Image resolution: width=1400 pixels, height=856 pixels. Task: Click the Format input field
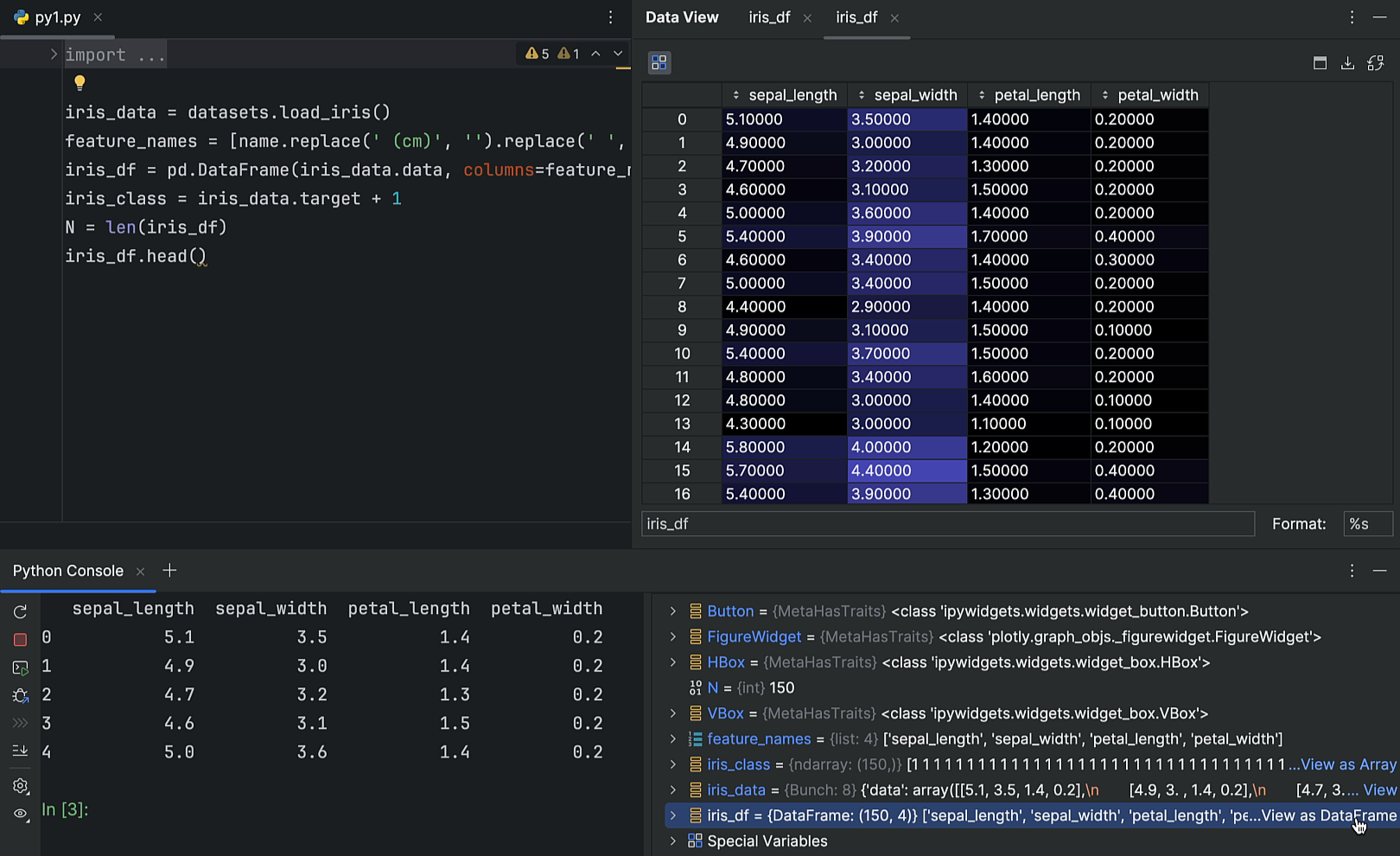pyautogui.click(x=1367, y=524)
